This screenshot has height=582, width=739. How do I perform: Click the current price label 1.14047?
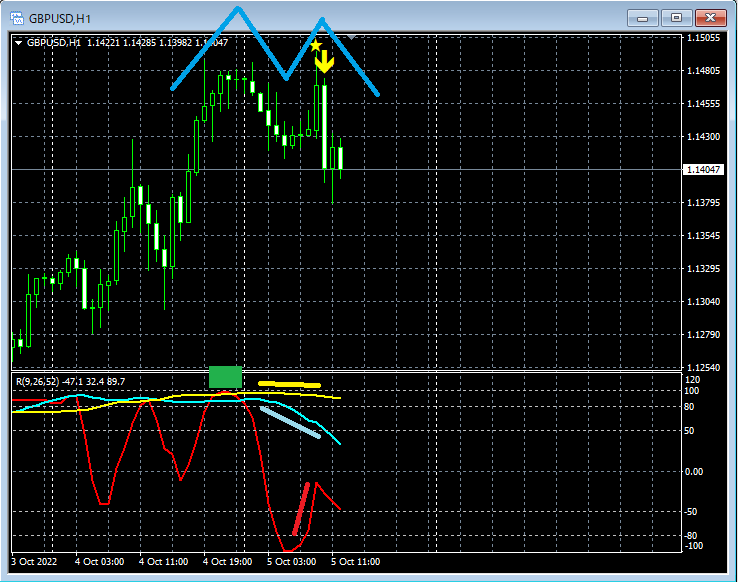pos(703,170)
